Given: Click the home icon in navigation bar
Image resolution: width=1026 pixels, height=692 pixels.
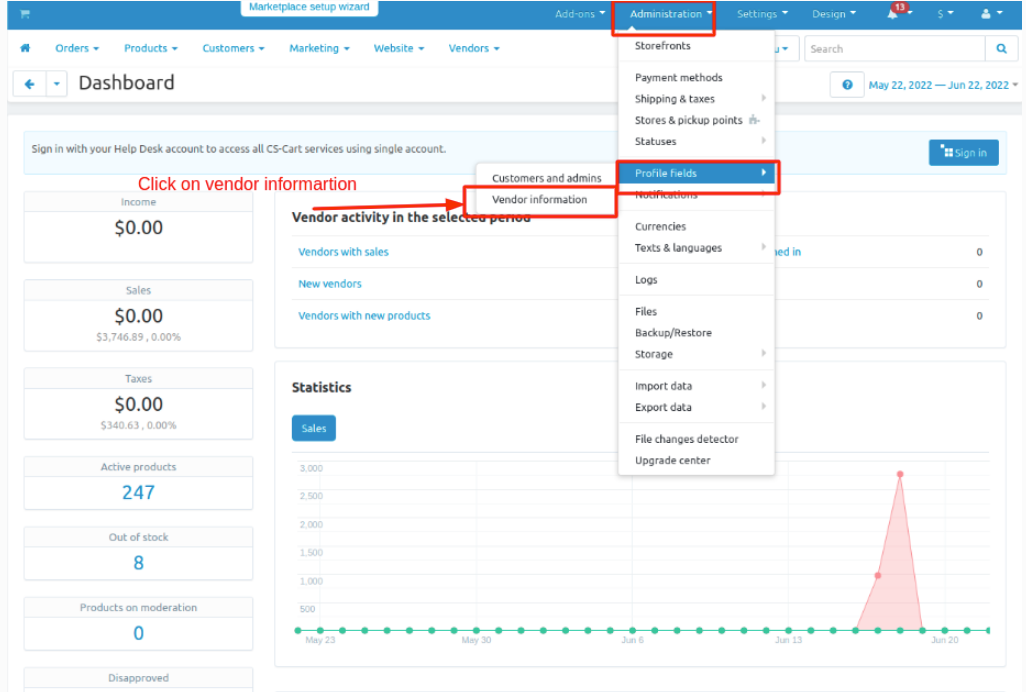Looking at the screenshot, I should pyautogui.click(x=25, y=48).
